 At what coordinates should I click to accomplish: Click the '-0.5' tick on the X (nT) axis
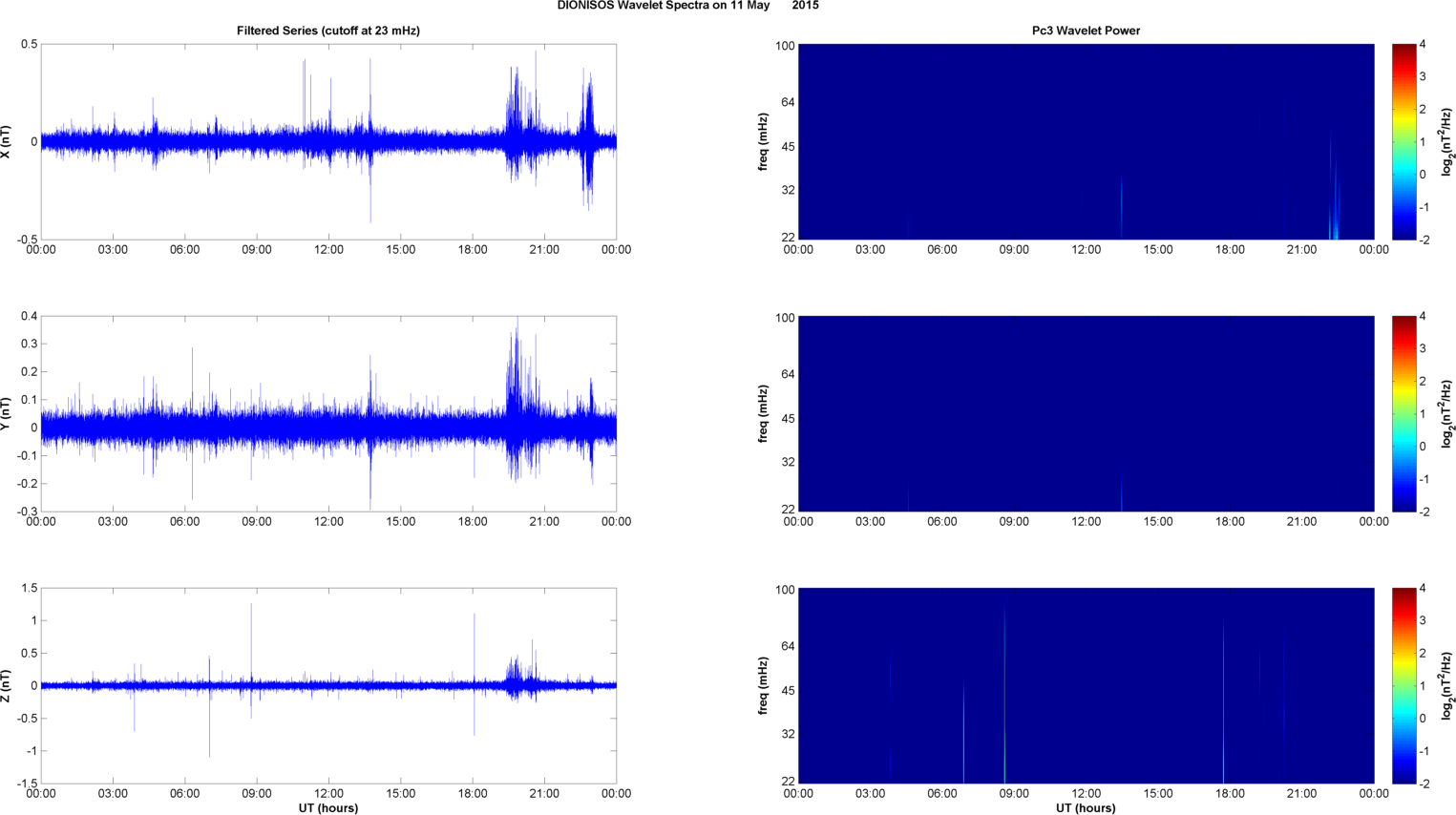click(x=26, y=240)
